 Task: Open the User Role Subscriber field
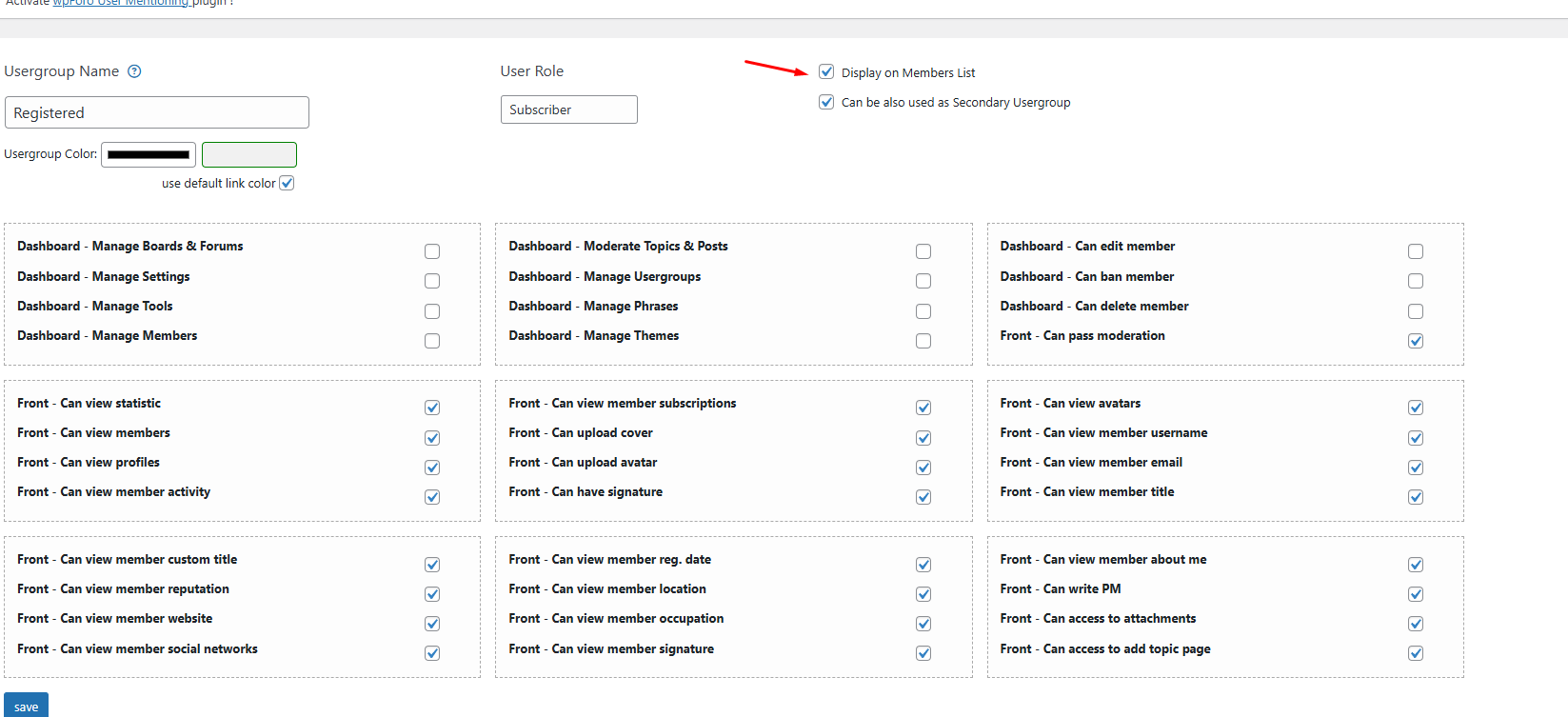coord(568,110)
